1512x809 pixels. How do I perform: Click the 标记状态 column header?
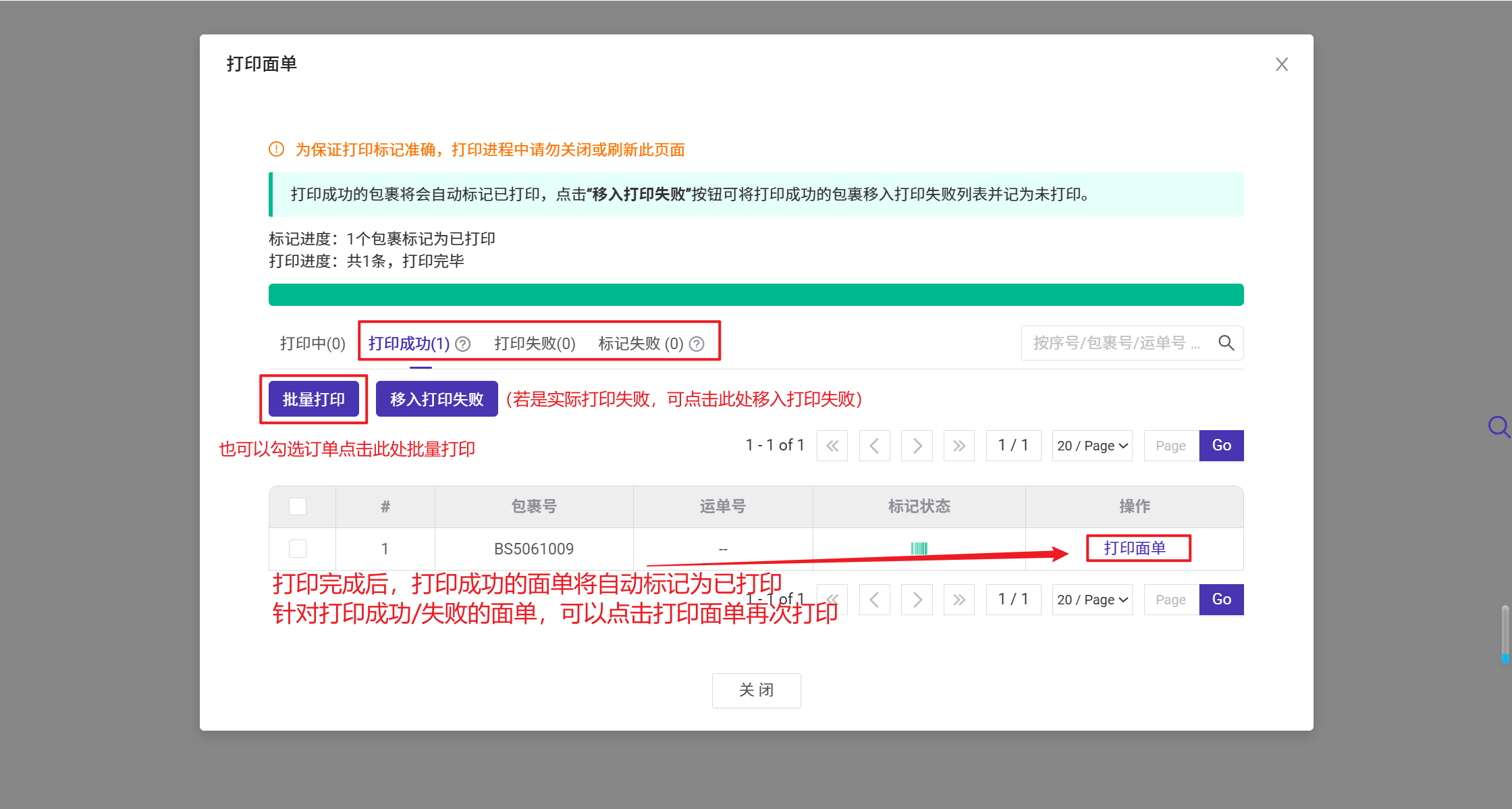pos(919,506)
